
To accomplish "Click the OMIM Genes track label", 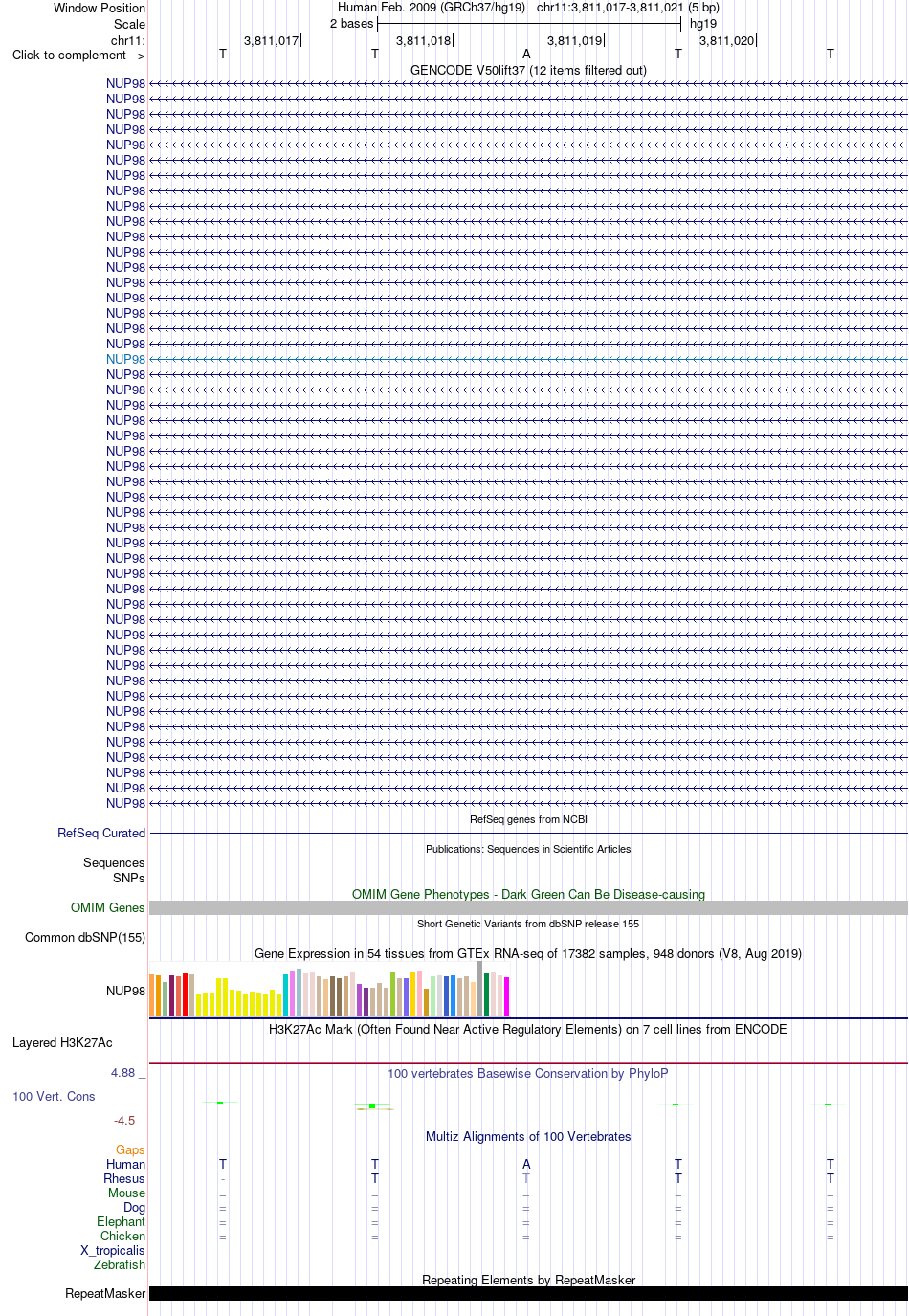I will tap(108, 907).
